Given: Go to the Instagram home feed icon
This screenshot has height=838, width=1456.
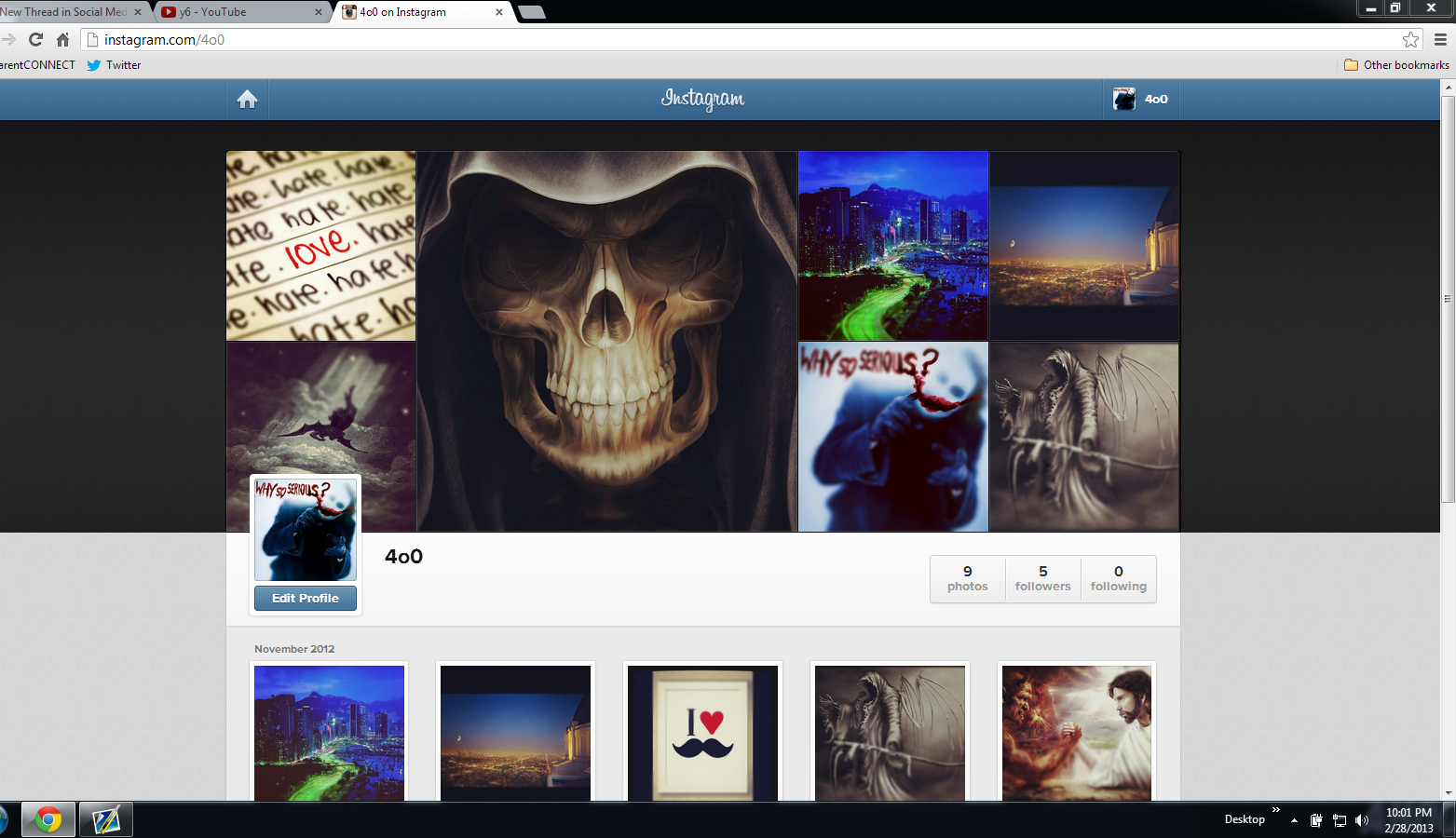Looking at the screenshot, I should (247, 100).
